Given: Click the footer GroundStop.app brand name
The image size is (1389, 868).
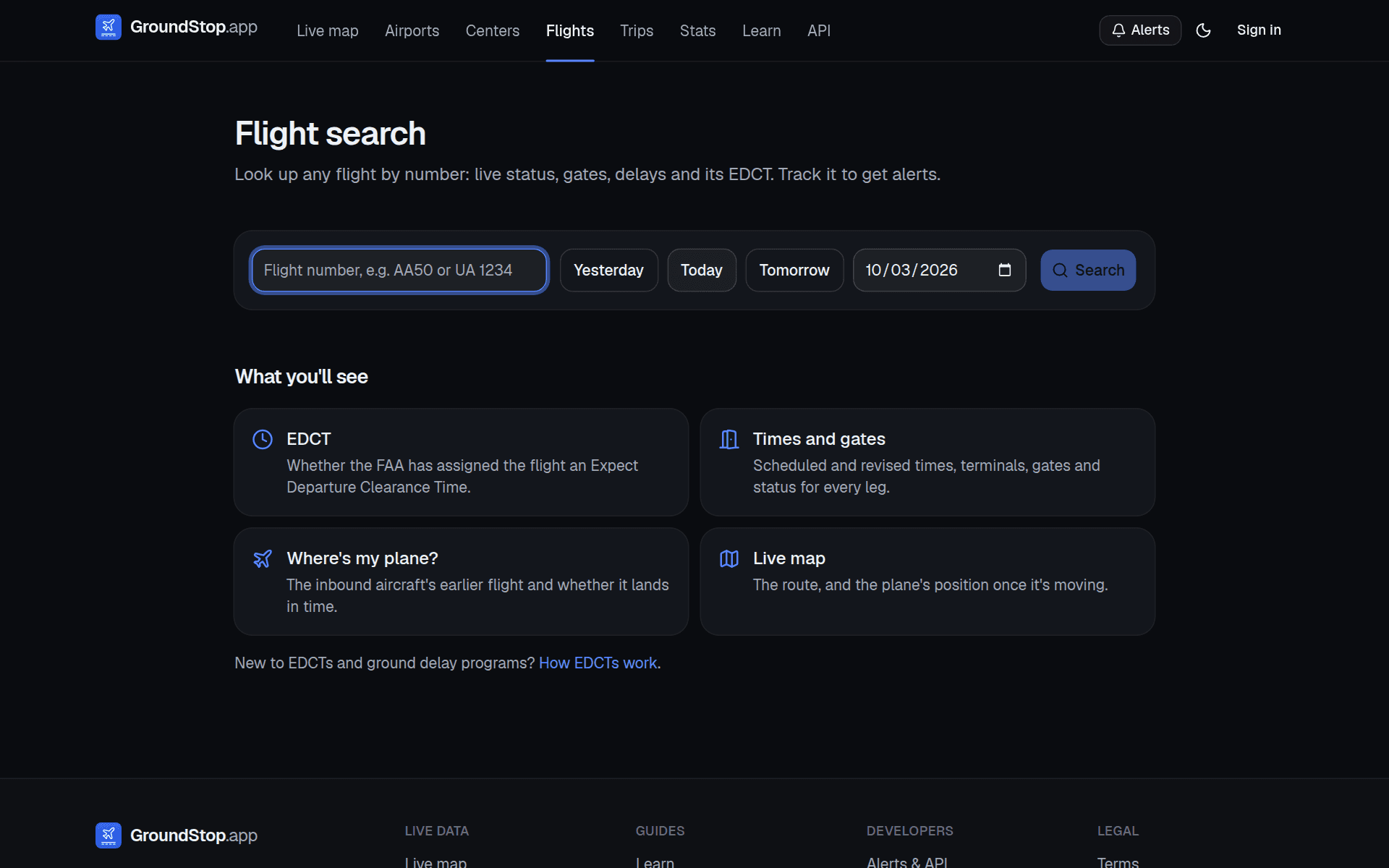Looking at the screenshot, I should tap(194, 835).
